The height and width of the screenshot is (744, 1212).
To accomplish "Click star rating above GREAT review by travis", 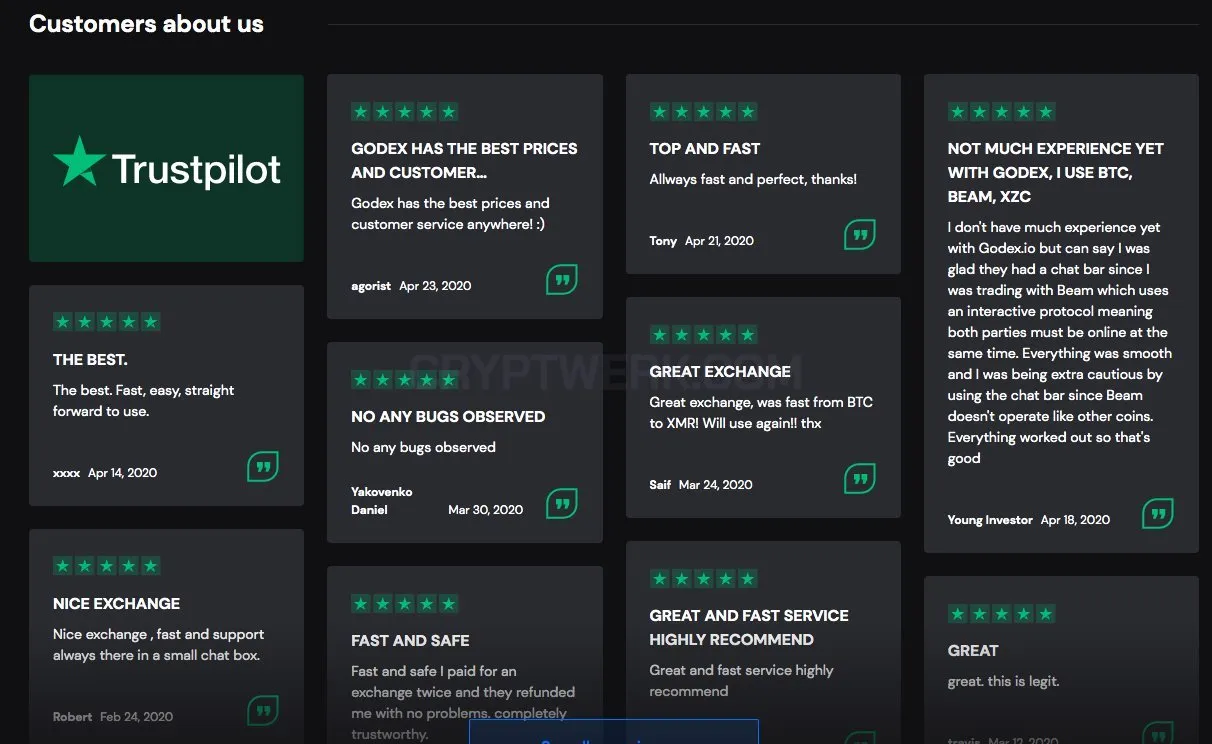I will tap(1001, 614).
